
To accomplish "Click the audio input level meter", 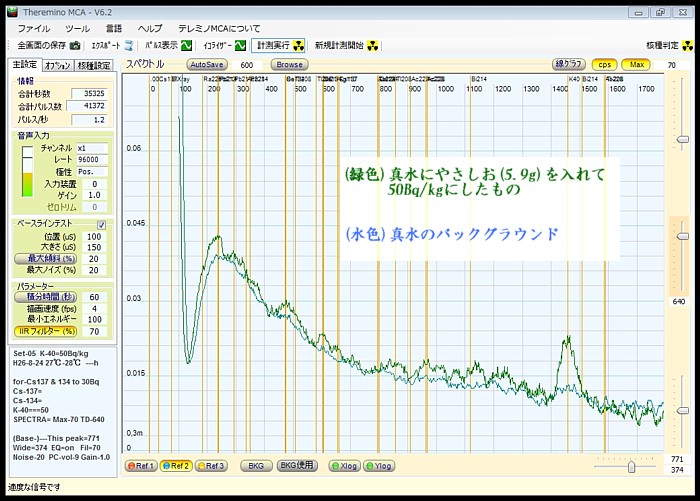I will (28, 171).
